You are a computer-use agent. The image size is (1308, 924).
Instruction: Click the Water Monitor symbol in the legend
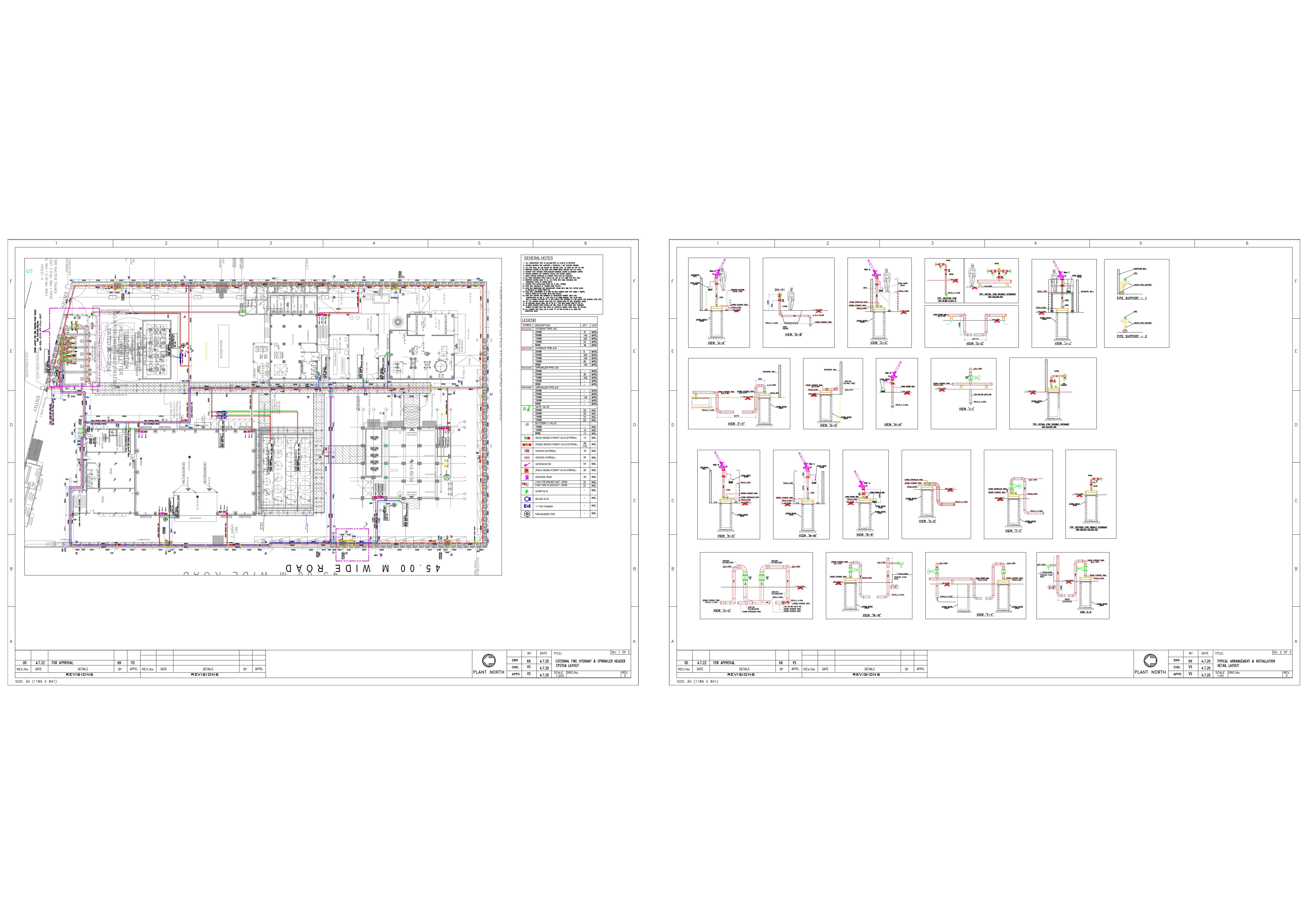pyautogui.click(x=527, y=464)
